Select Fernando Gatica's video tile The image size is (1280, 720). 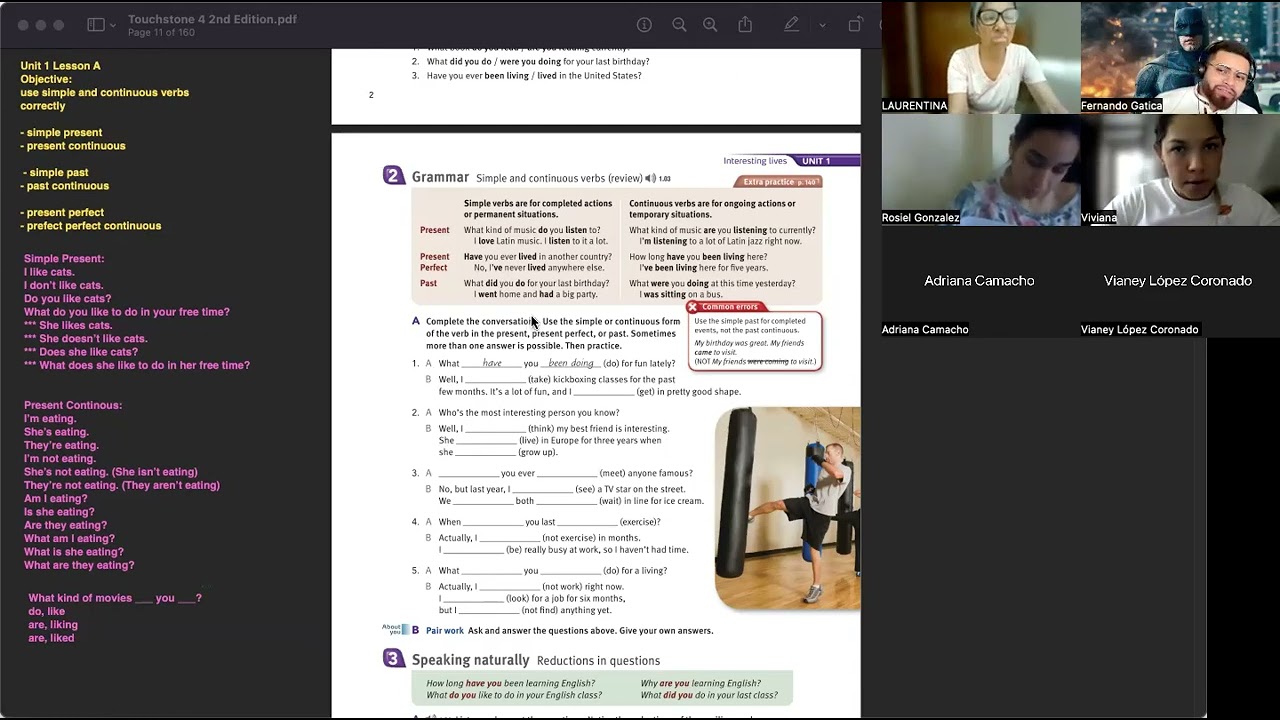(1180, 57)
